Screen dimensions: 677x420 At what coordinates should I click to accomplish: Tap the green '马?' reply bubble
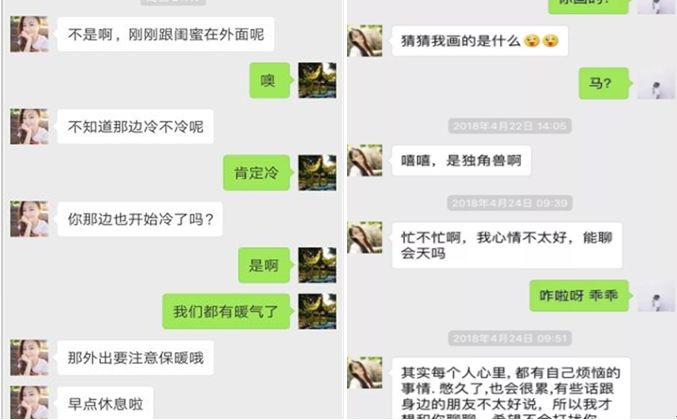(604, 83)
